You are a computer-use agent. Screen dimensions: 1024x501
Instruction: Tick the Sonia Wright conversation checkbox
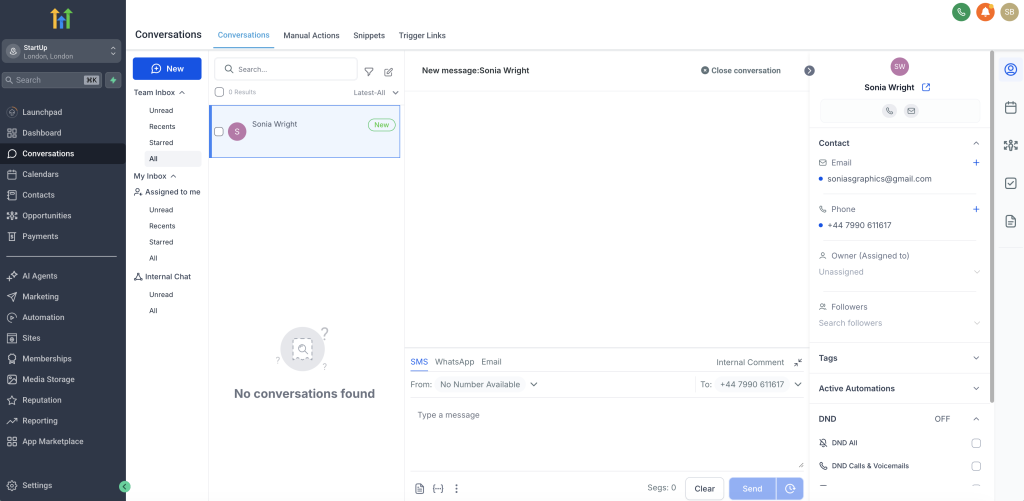point(219,131)
